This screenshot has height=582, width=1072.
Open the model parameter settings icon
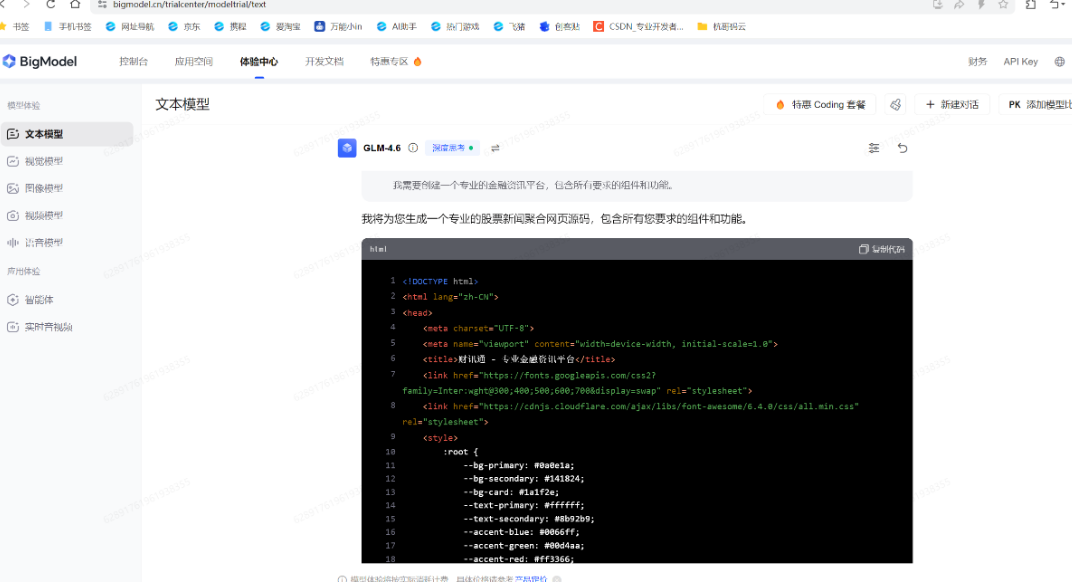pos(874,148)
